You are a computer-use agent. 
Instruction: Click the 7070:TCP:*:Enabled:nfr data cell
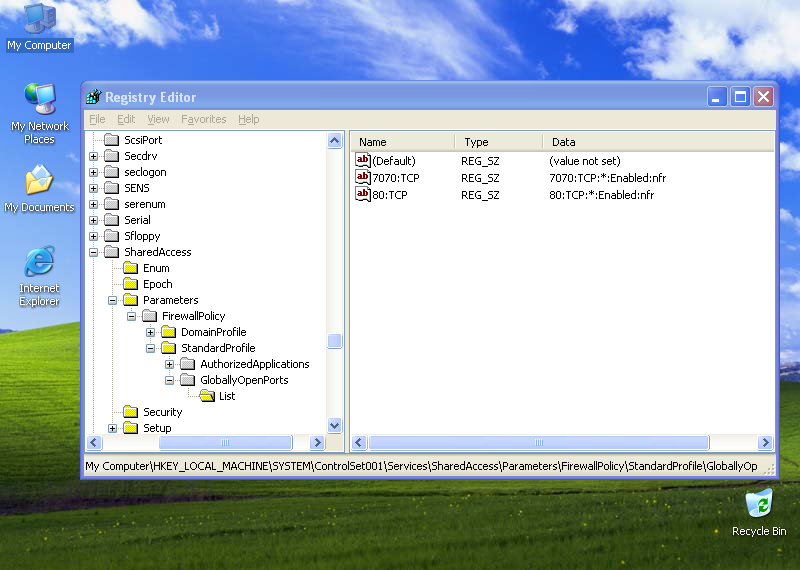(607, 178)
